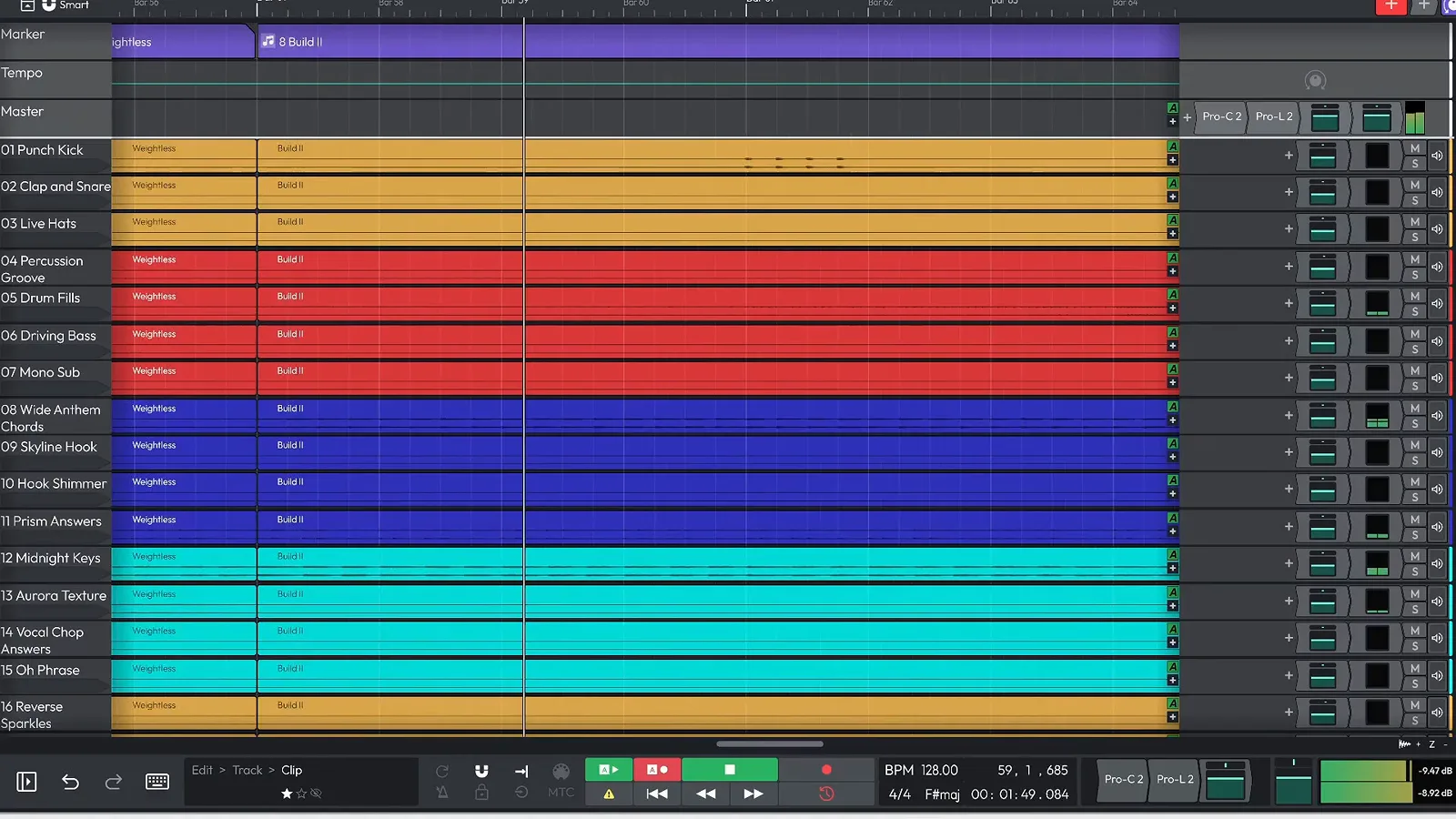Open automation A menu on Master track
This screenshot has width=1456, height=819.
click(x=1172, y=107)
